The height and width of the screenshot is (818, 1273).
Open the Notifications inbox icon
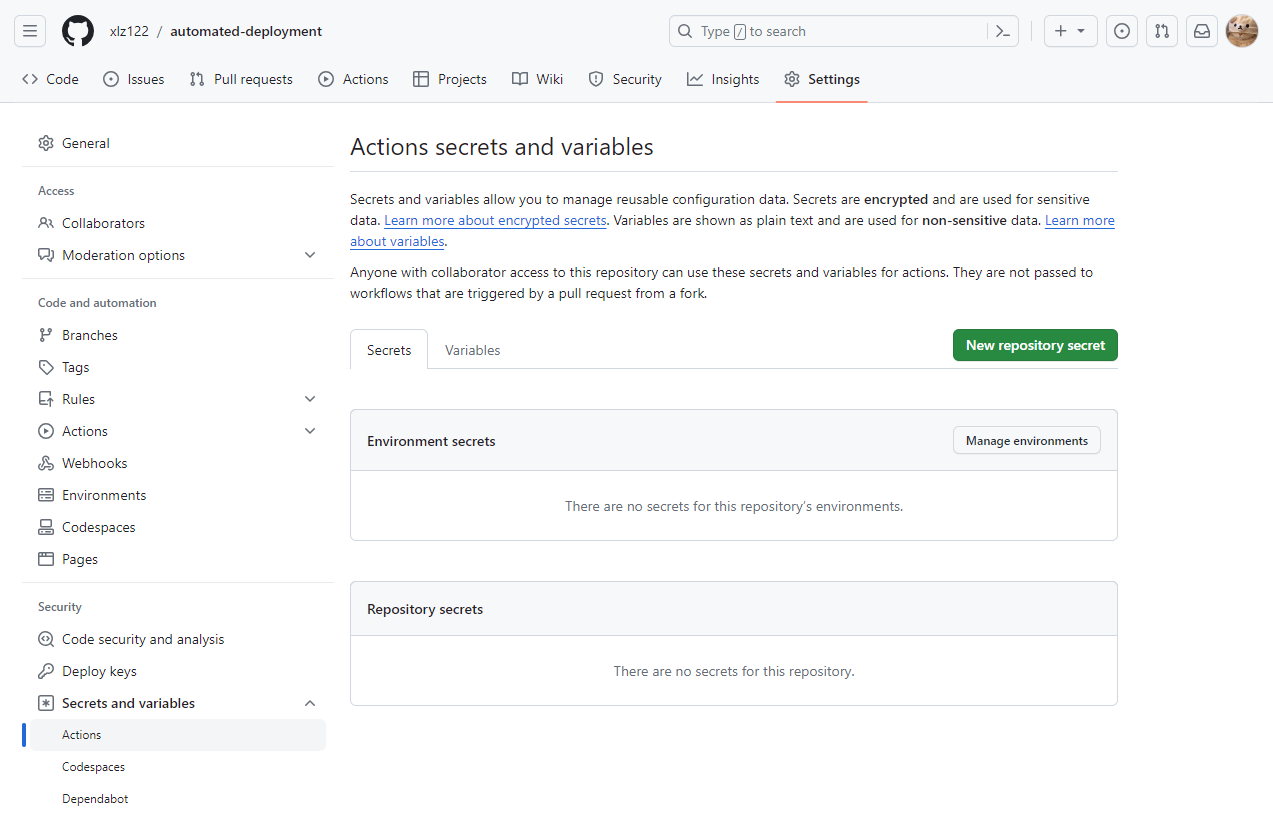click(1202, 31)
